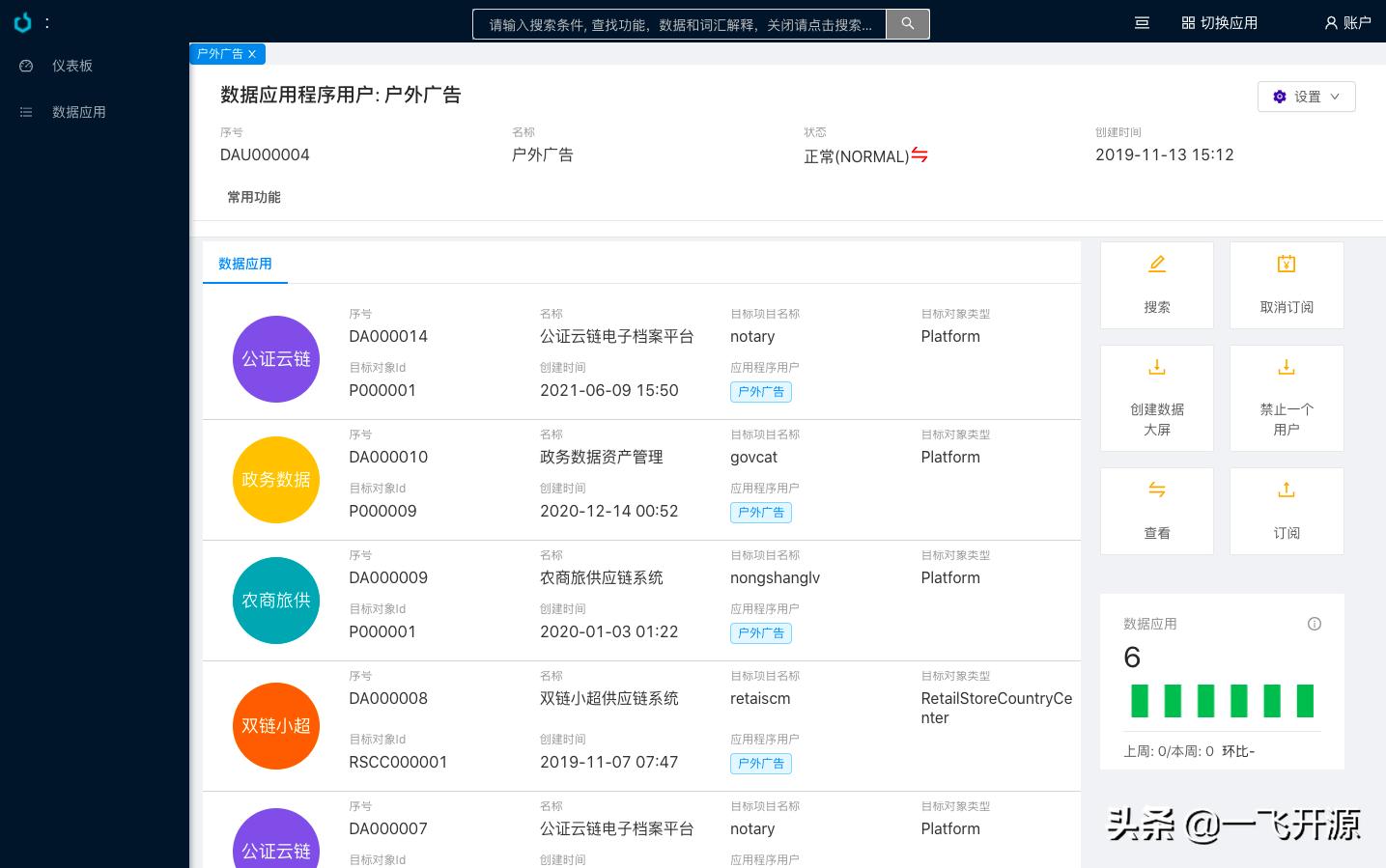Viewport: 1386px width, 868px height.
Task: Switch to the 数据应用 content tab
Action: [245, 263]
